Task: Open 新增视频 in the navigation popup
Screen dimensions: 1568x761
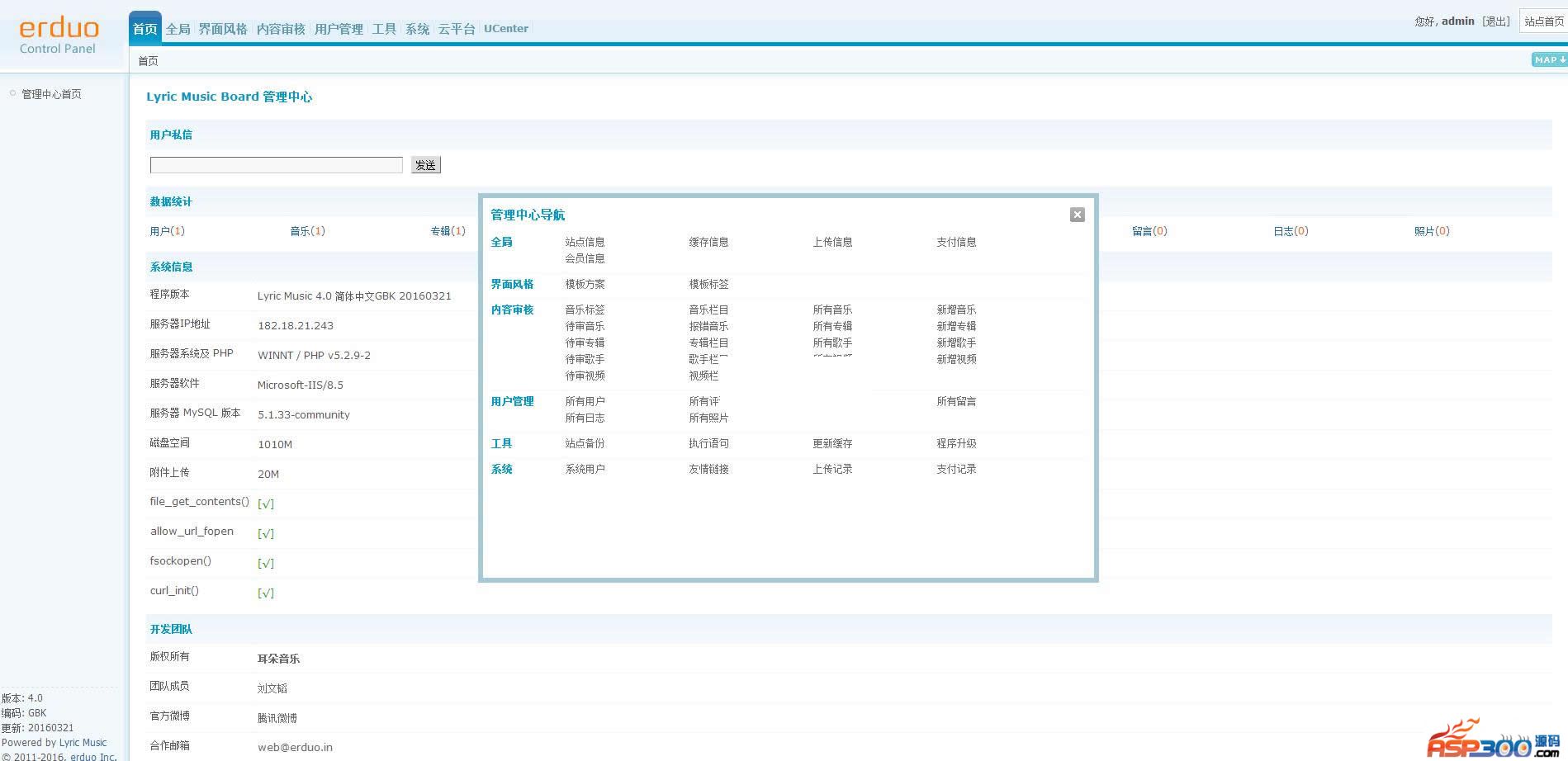Action: pyautogui.click(x=956, y=359)
